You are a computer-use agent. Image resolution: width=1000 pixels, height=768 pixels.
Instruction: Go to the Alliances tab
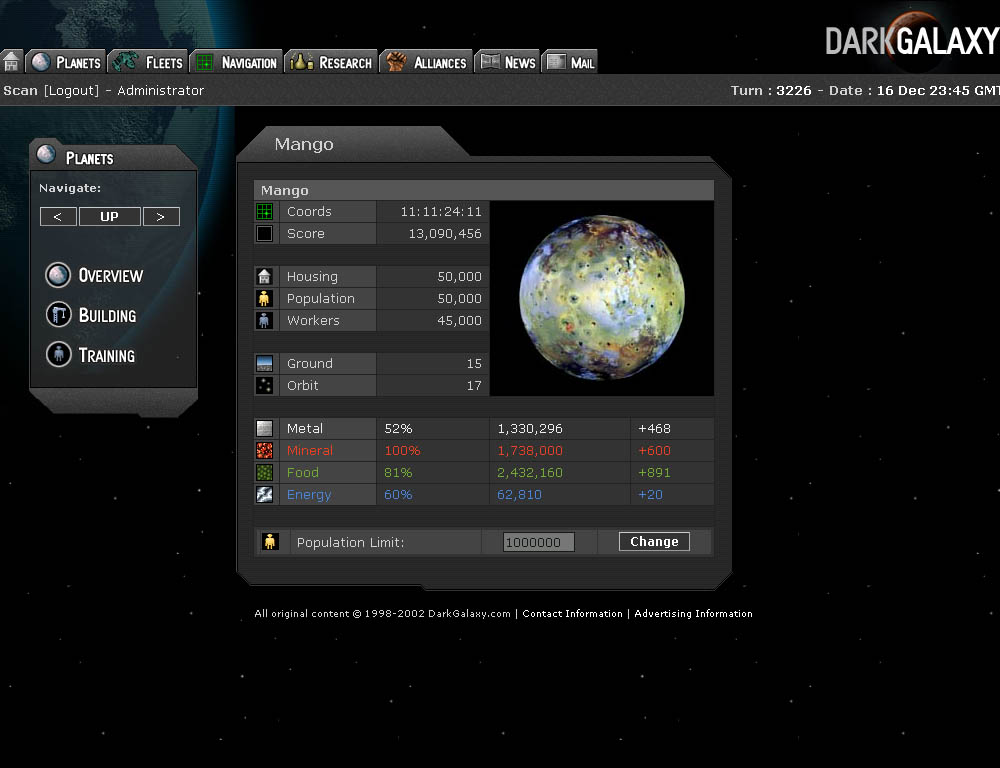[426, 62]
